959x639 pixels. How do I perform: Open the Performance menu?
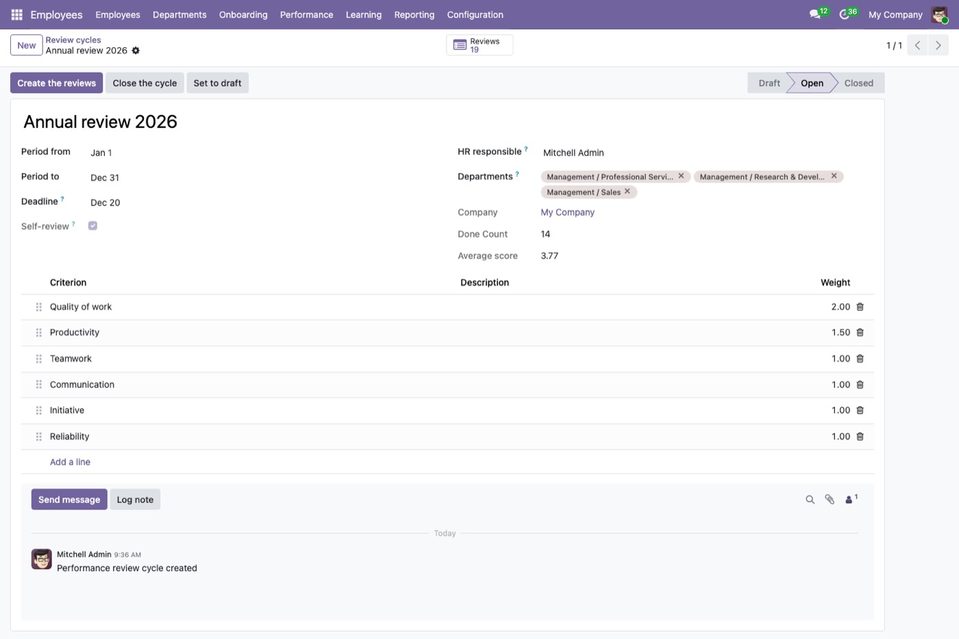[306, 15]
